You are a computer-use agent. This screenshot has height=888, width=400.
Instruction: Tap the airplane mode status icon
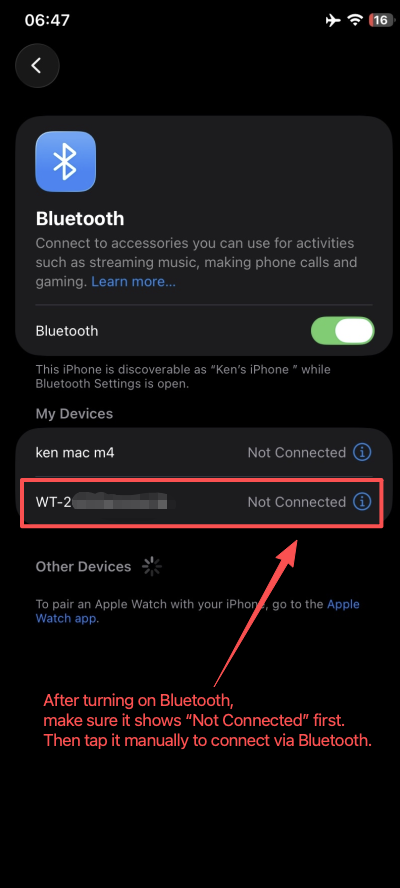coord(333,20)
